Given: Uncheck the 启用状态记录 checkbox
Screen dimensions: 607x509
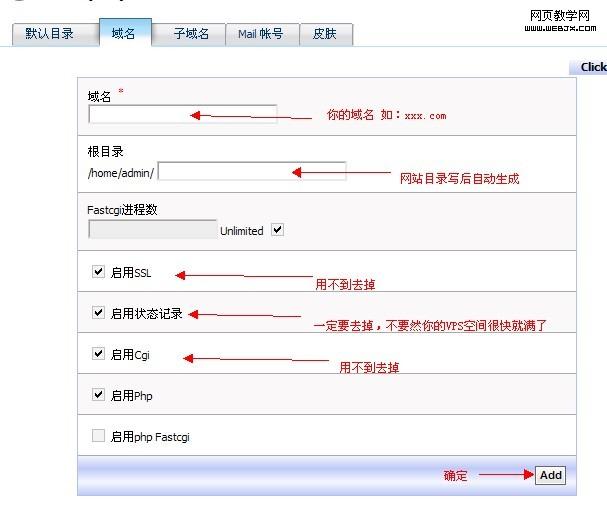Looking at the screenshot, I should 98,312.
